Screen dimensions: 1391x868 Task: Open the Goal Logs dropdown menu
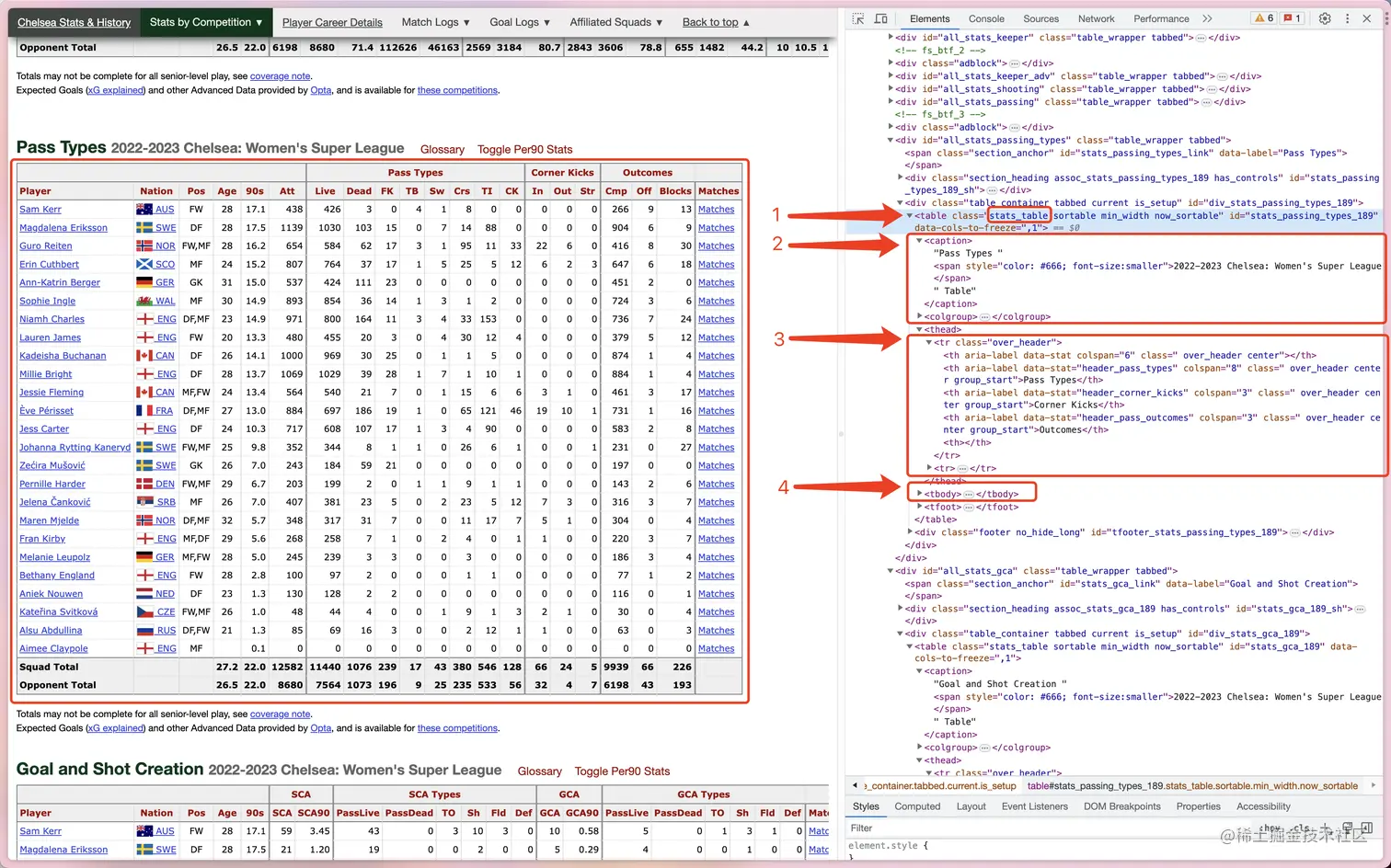pyautogui.click(x=520, y=22)
